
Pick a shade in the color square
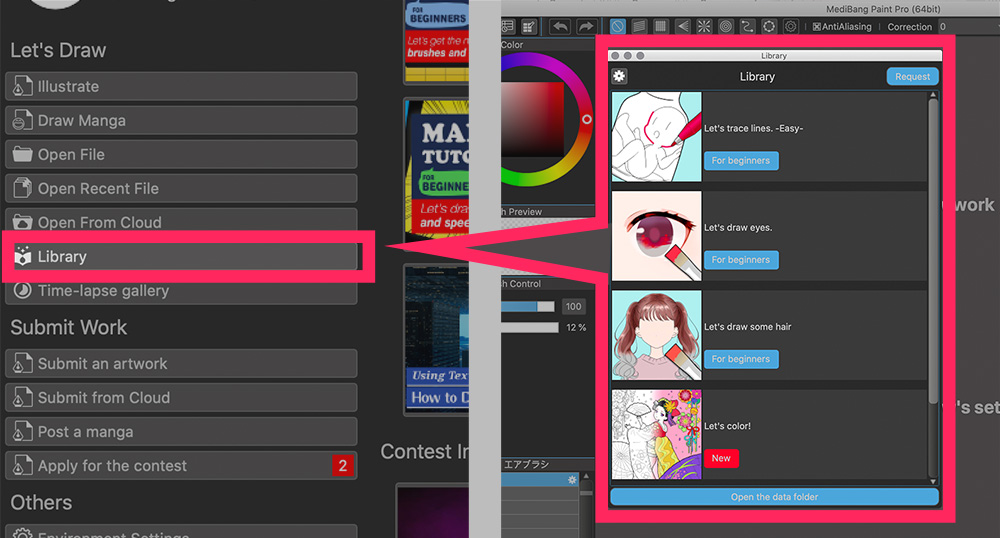point(533,119)
